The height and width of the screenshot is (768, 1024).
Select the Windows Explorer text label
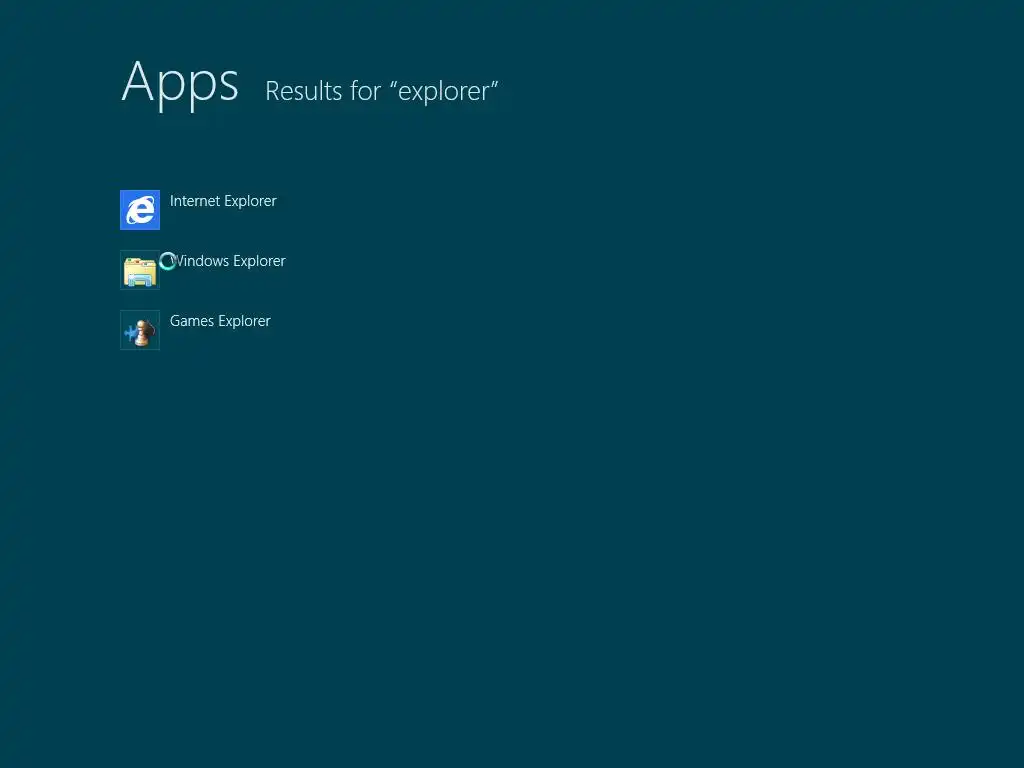pos(228,261)
